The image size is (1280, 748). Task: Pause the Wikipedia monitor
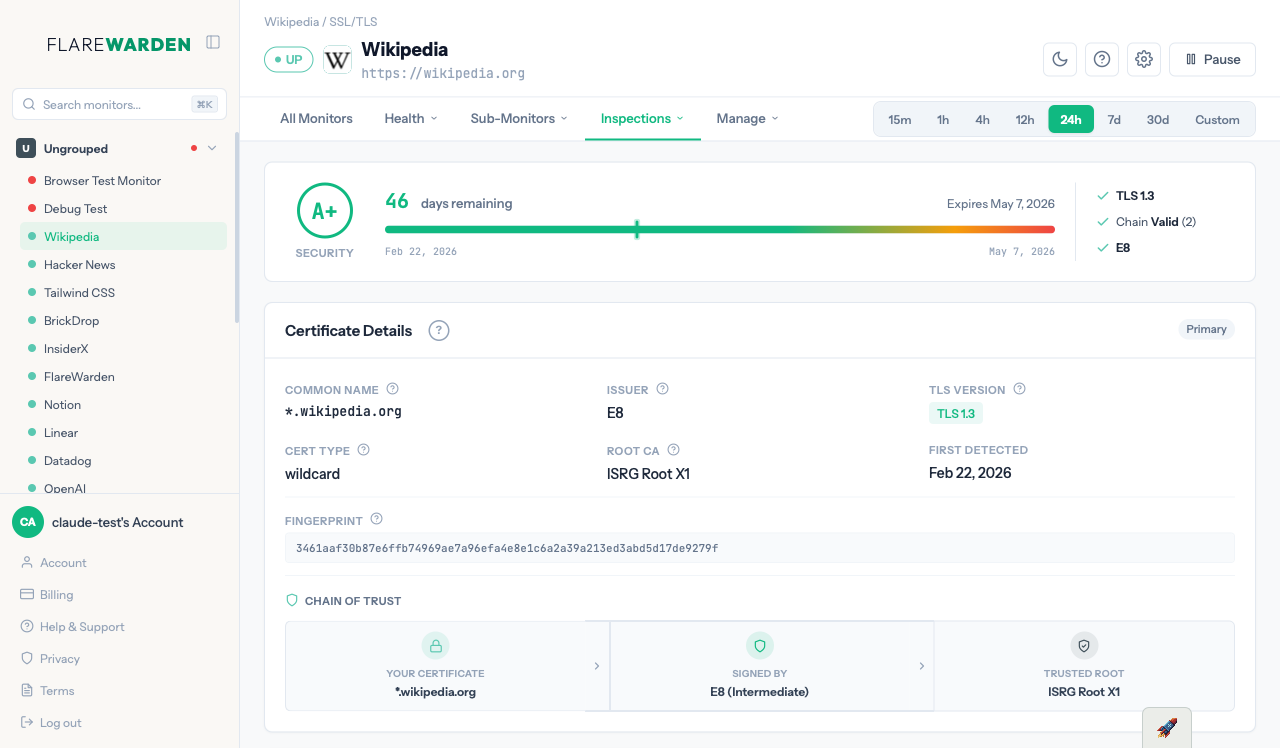tap(1211, 59)
